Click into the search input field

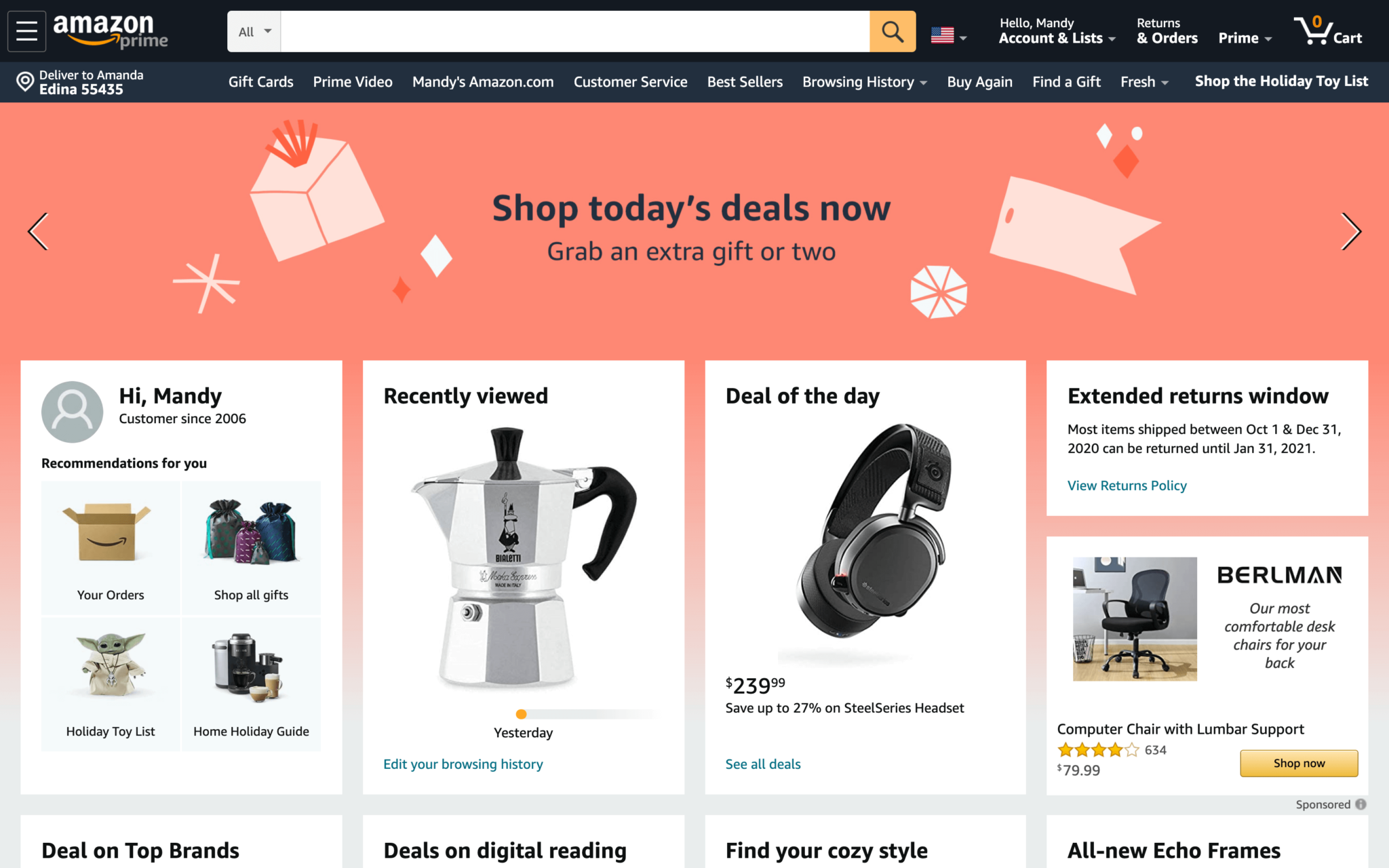coord(575,31)
